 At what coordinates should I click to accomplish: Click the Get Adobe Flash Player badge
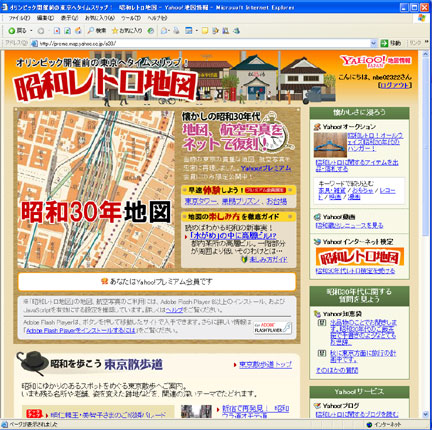coord(272,328)
